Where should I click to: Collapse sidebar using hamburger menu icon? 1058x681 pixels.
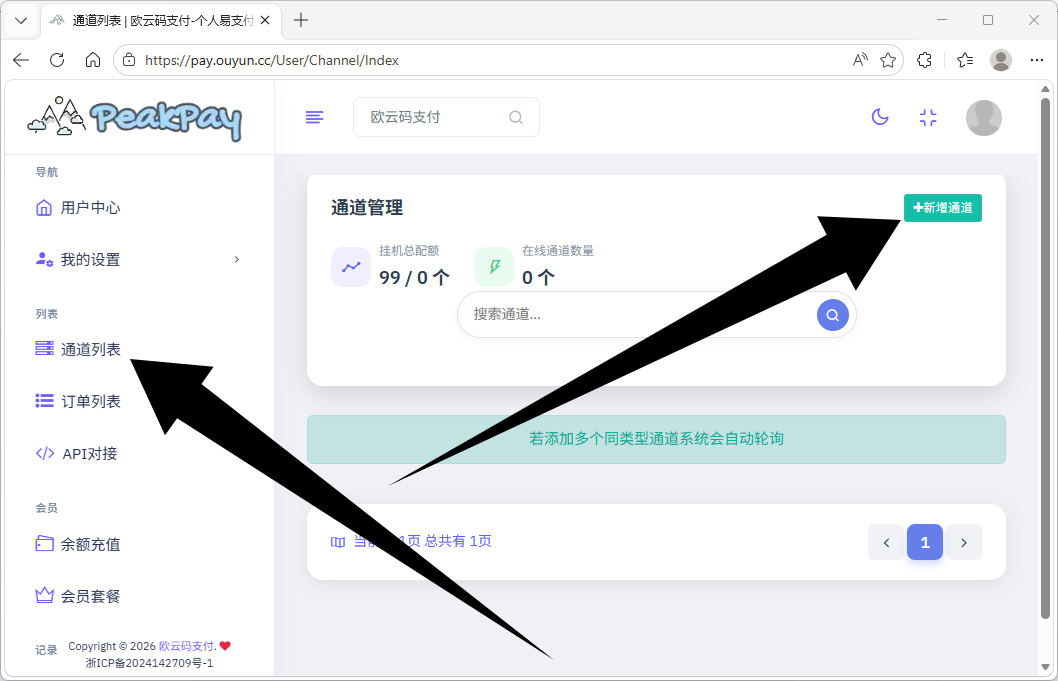pyautogui.click(x=314, y=117)
